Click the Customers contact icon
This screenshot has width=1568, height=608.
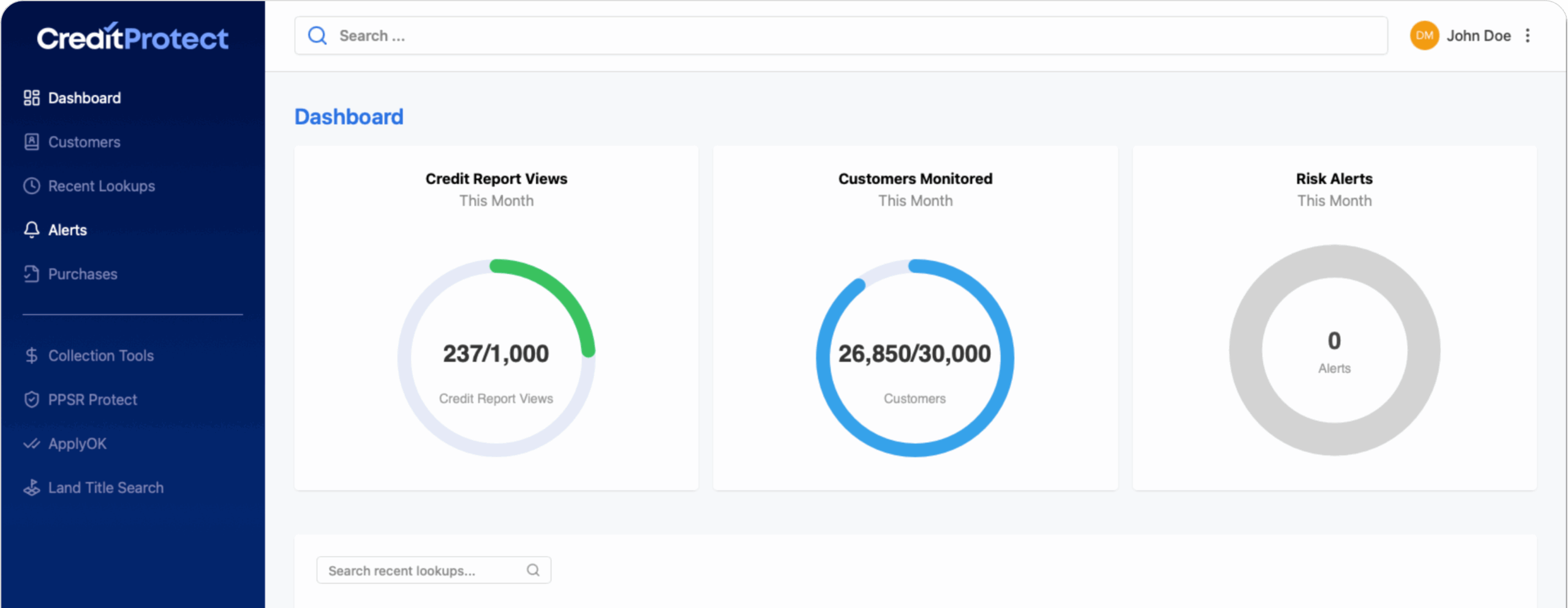point(31,142)
